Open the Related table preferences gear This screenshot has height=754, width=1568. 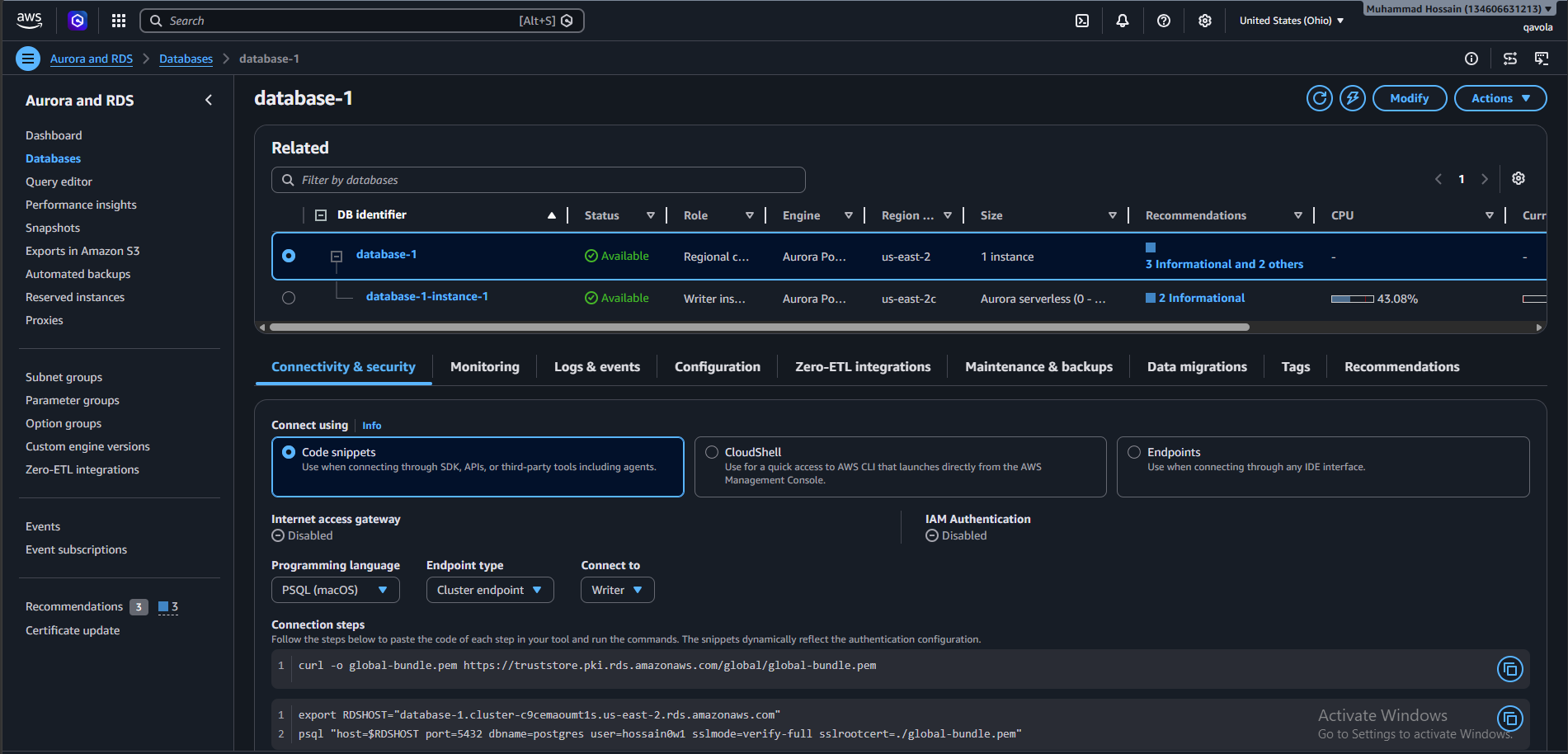pos(1519,178)
